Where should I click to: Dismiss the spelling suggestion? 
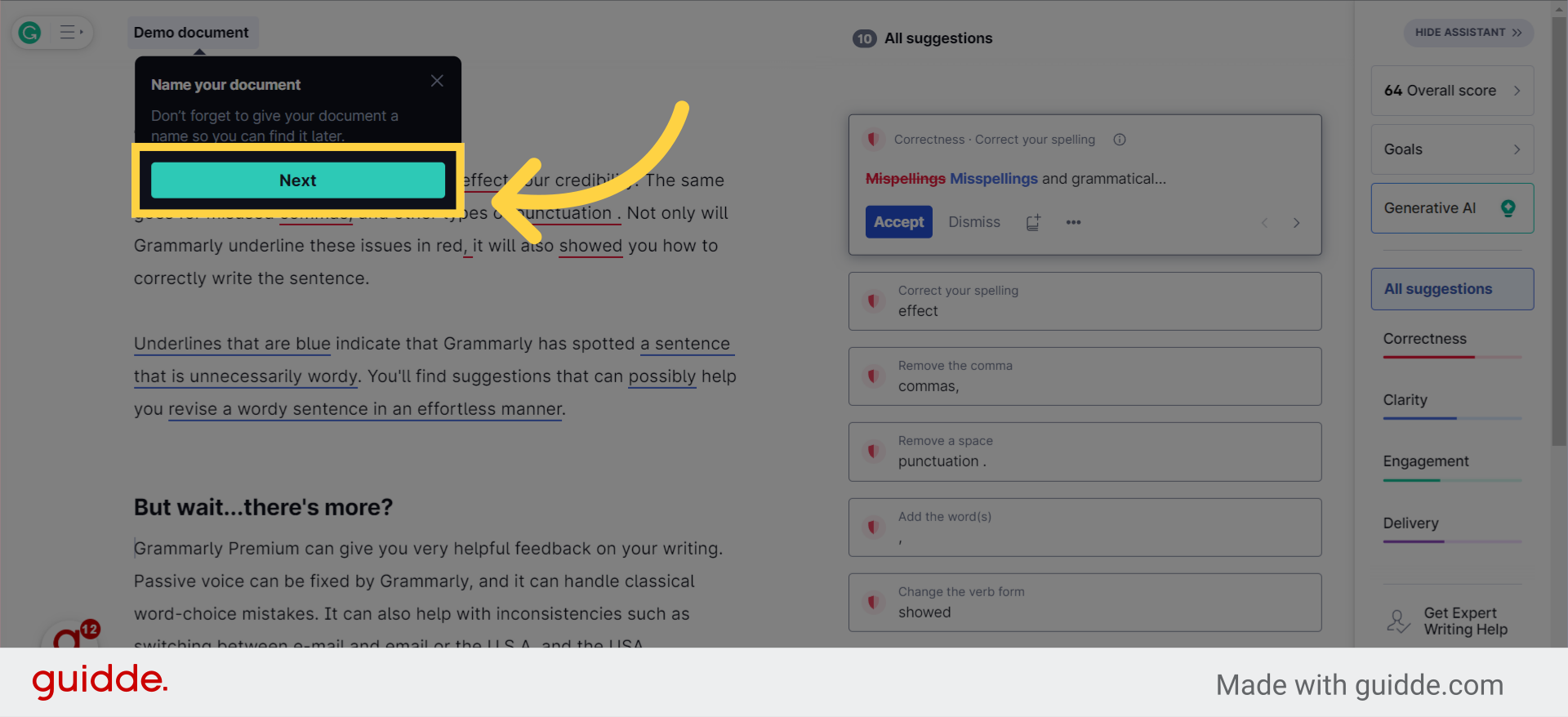pyautogui.click(x=974, y=222)
